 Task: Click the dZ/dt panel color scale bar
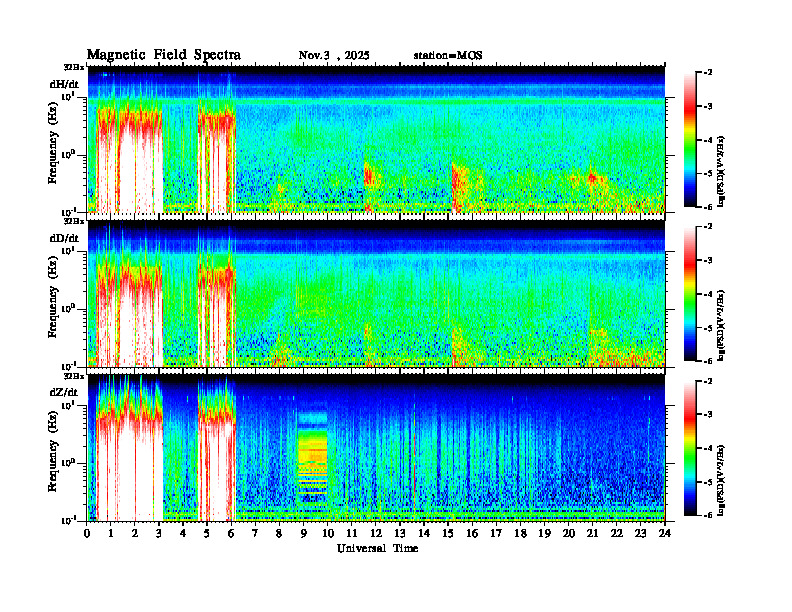[690, 448]
